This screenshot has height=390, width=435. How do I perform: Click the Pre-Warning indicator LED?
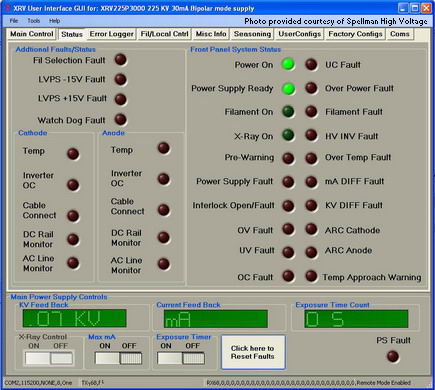pyautogui.click(x=288, y=158)
